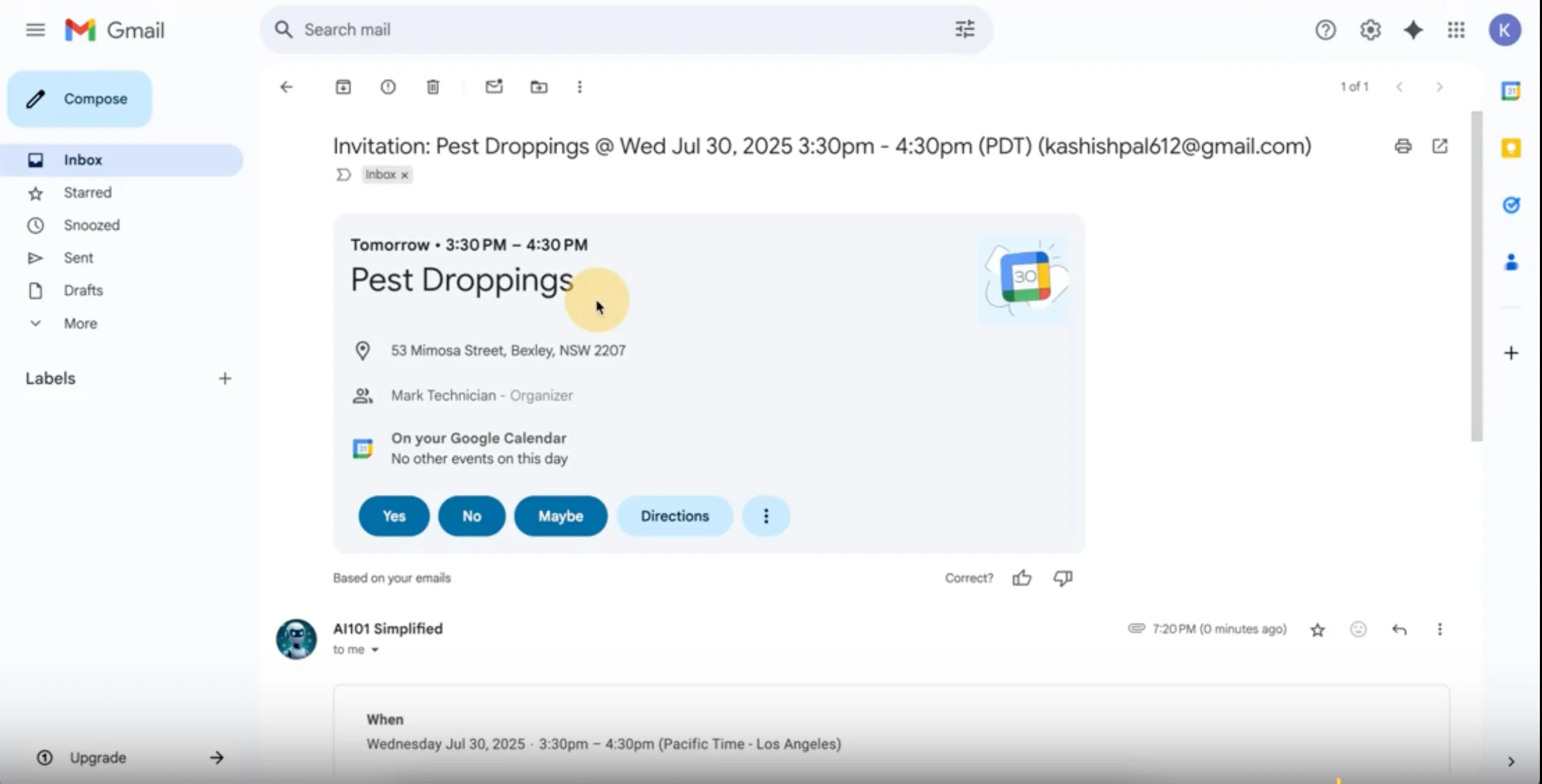The image size is (1542, 784).
Task: Click thumbs up for Correct
Action: 1022,578
